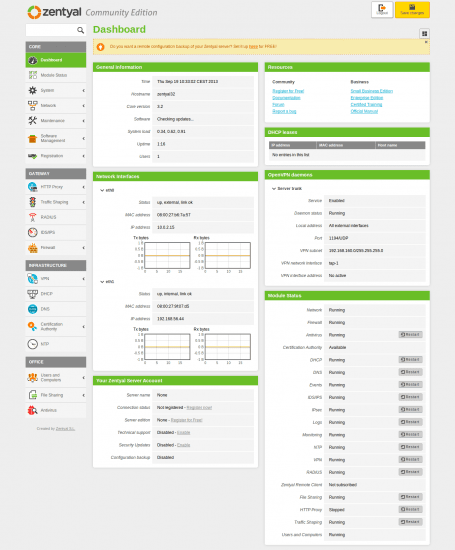Screen dimensions: 455x550
Task: Collapse the eth1 interface section
Action: click(x=102, y=282)
